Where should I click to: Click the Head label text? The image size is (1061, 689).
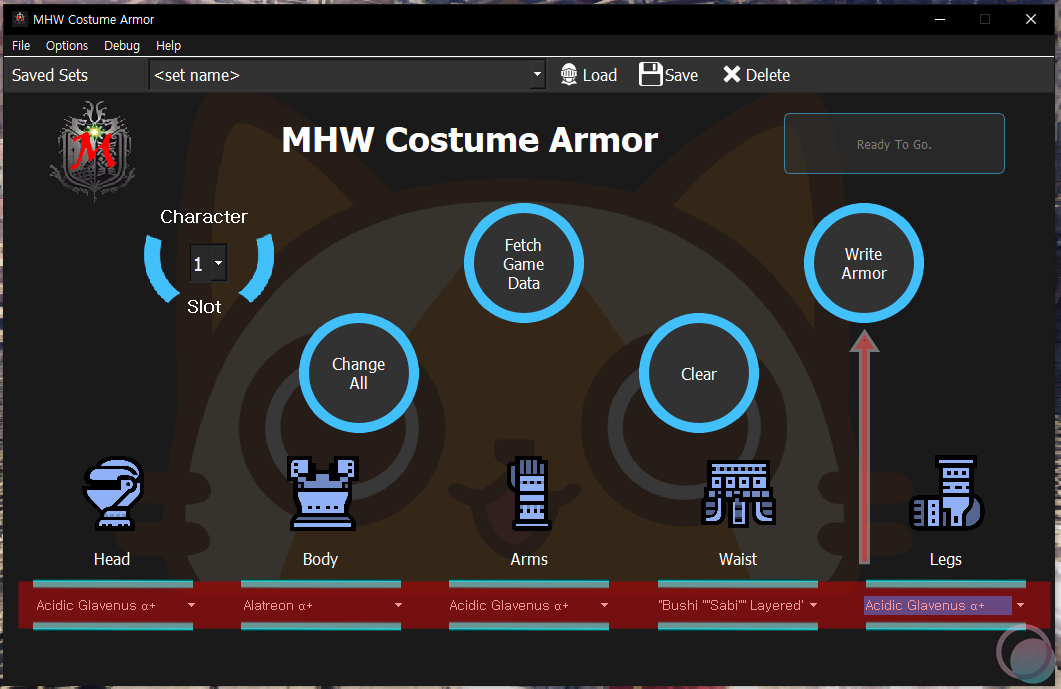pos(112,559)
